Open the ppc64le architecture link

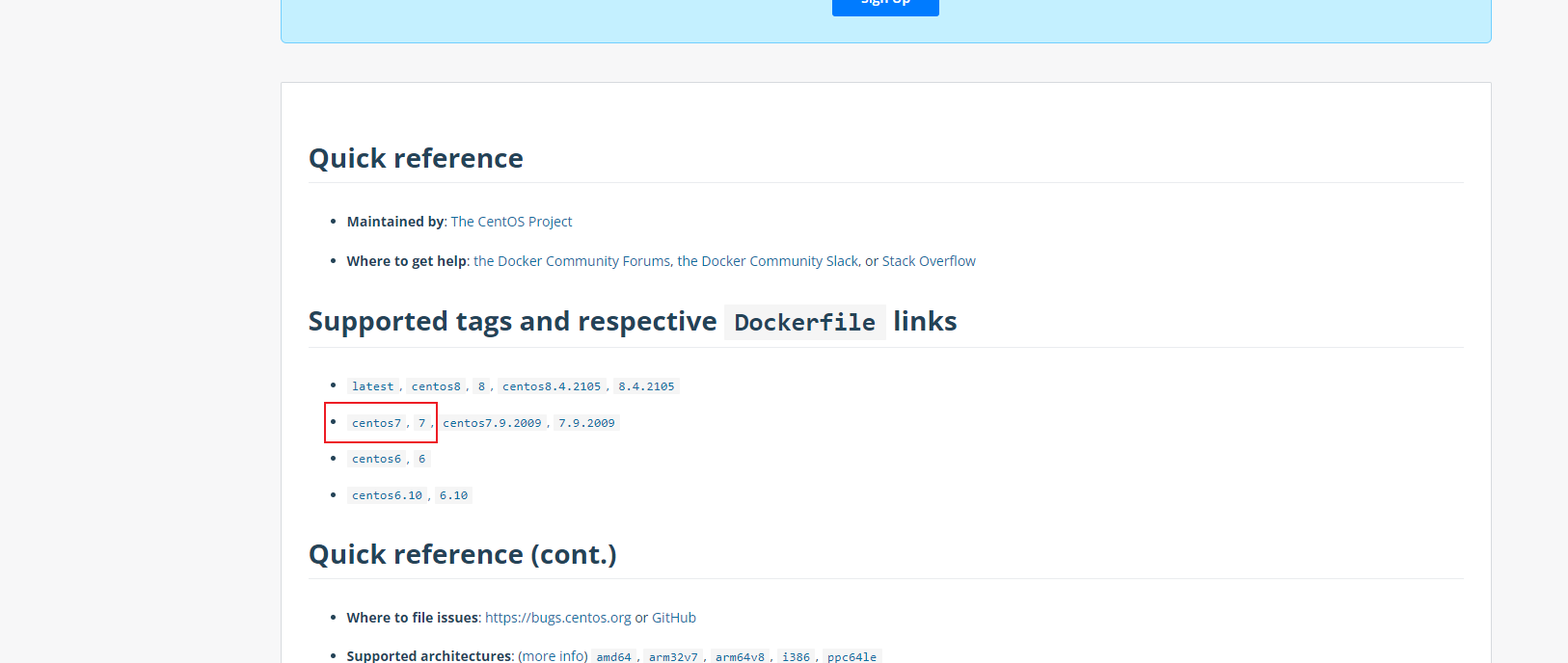(x=852, y=656)
